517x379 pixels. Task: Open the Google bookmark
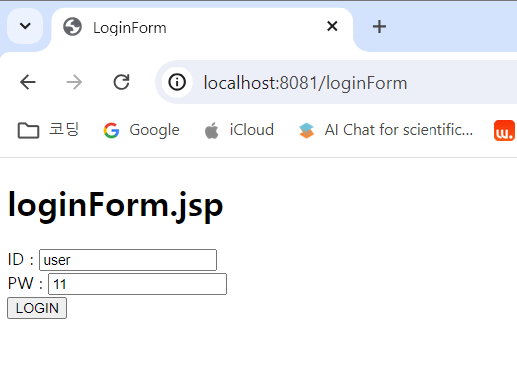click(141, 130)
